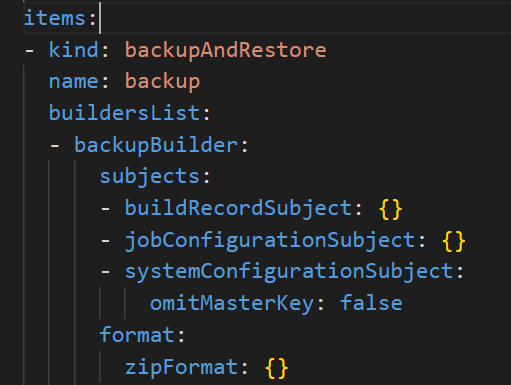Image resolution: width=511 pixels, height=385 pixels.
Task: Click the false value of omitMasterKey
Action: pos(371,303)
